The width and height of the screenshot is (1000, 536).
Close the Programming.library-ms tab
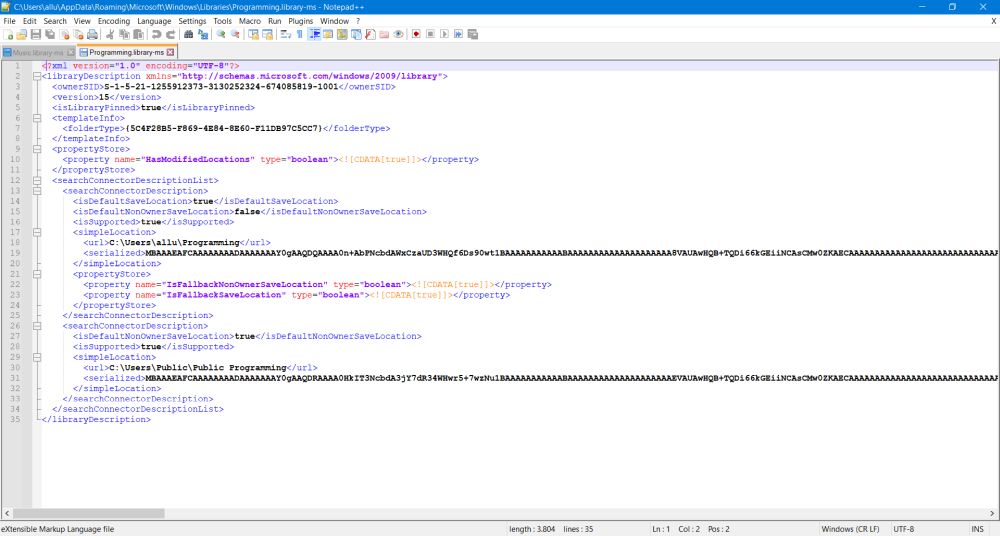(170, 52)
